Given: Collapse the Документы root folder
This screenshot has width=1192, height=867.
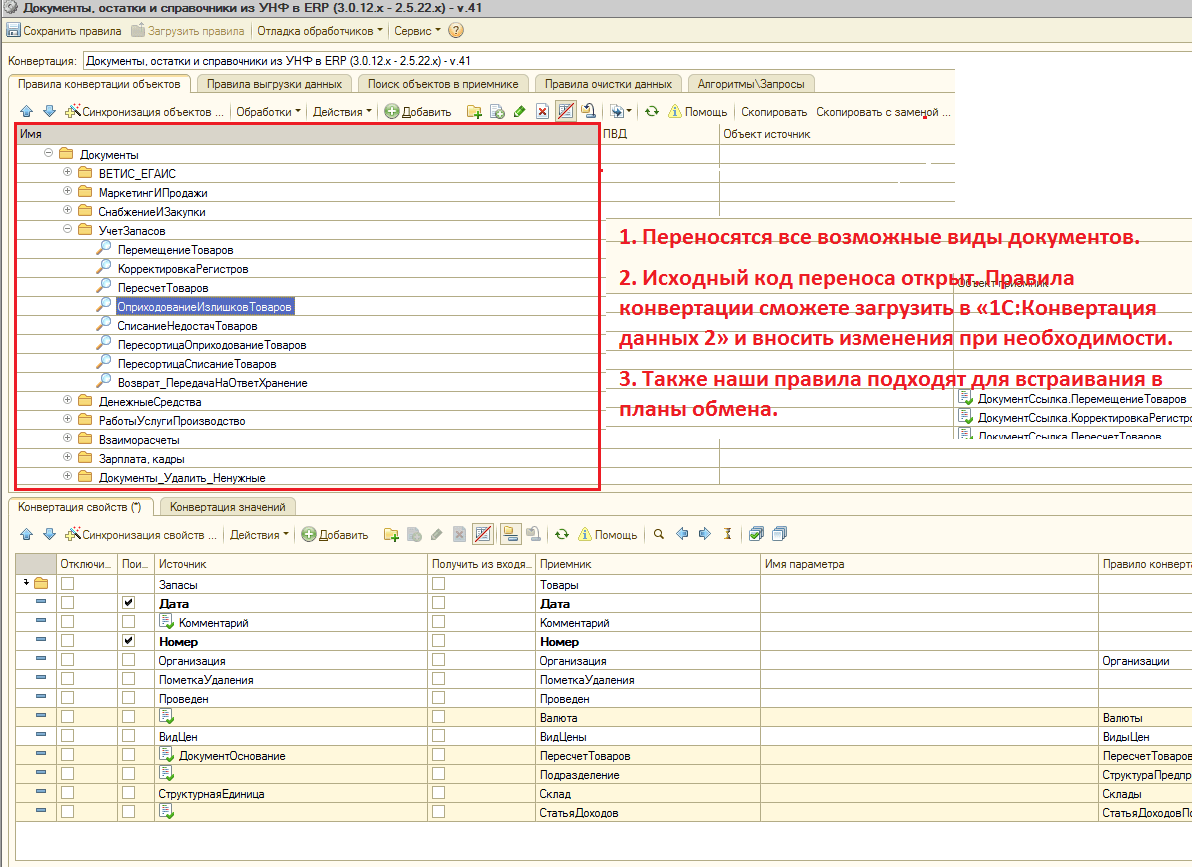Looking at the screenshot, I should (x=49, y=153).
